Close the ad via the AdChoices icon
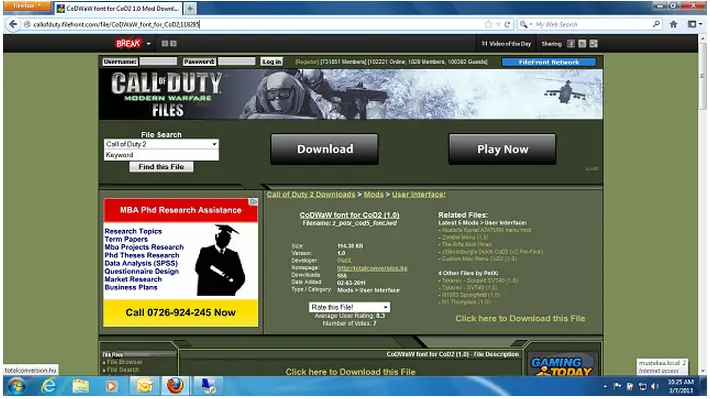This screenshot has width=710, height=399. 254,202
